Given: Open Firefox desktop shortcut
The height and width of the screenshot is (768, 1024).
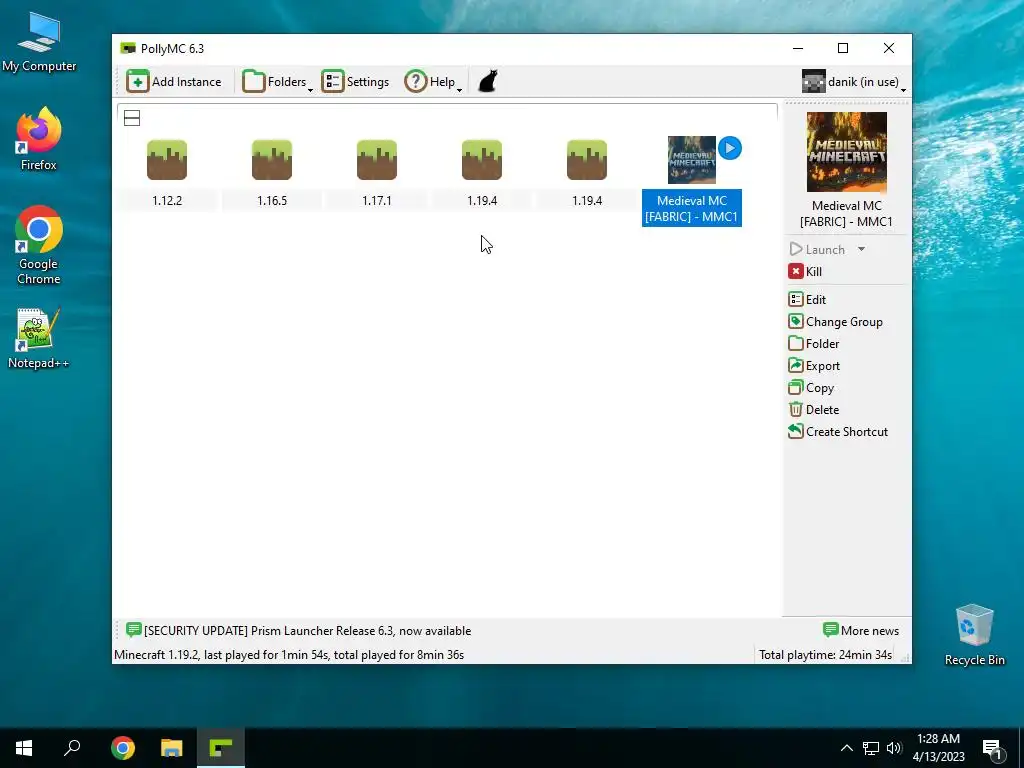Looking at the screenshot, I should click(x=39, y=138).
